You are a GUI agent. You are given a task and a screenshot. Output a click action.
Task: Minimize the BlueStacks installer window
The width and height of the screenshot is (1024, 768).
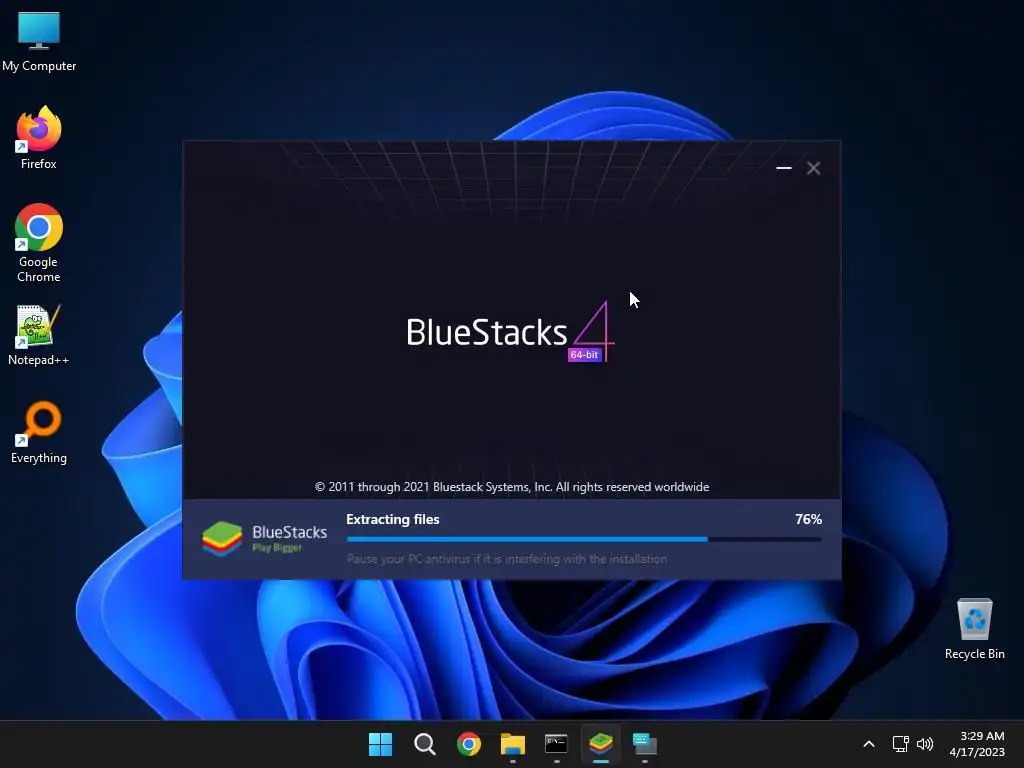(x=784, y=168)
